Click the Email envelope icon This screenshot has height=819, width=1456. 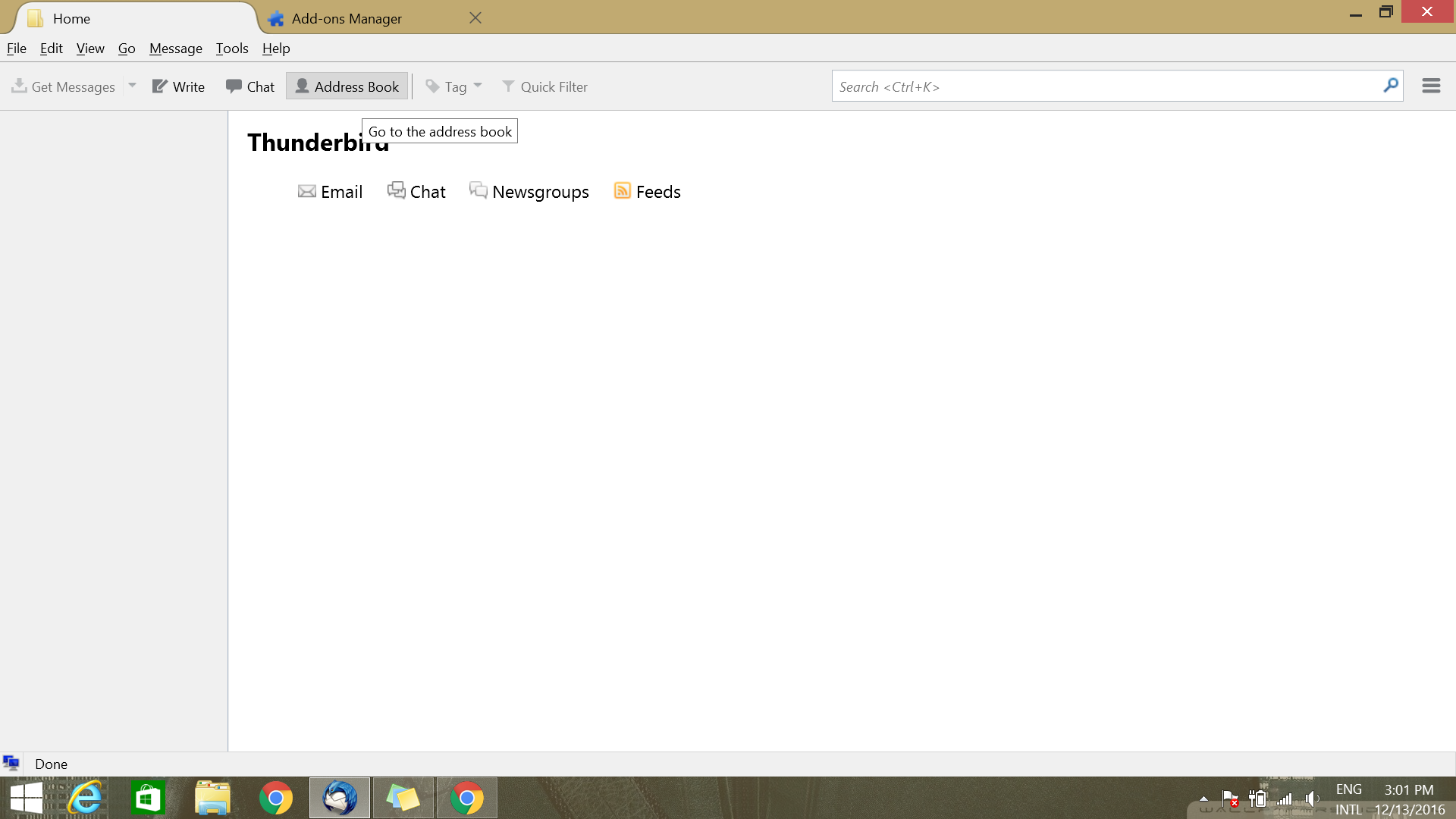click(307, 191)
